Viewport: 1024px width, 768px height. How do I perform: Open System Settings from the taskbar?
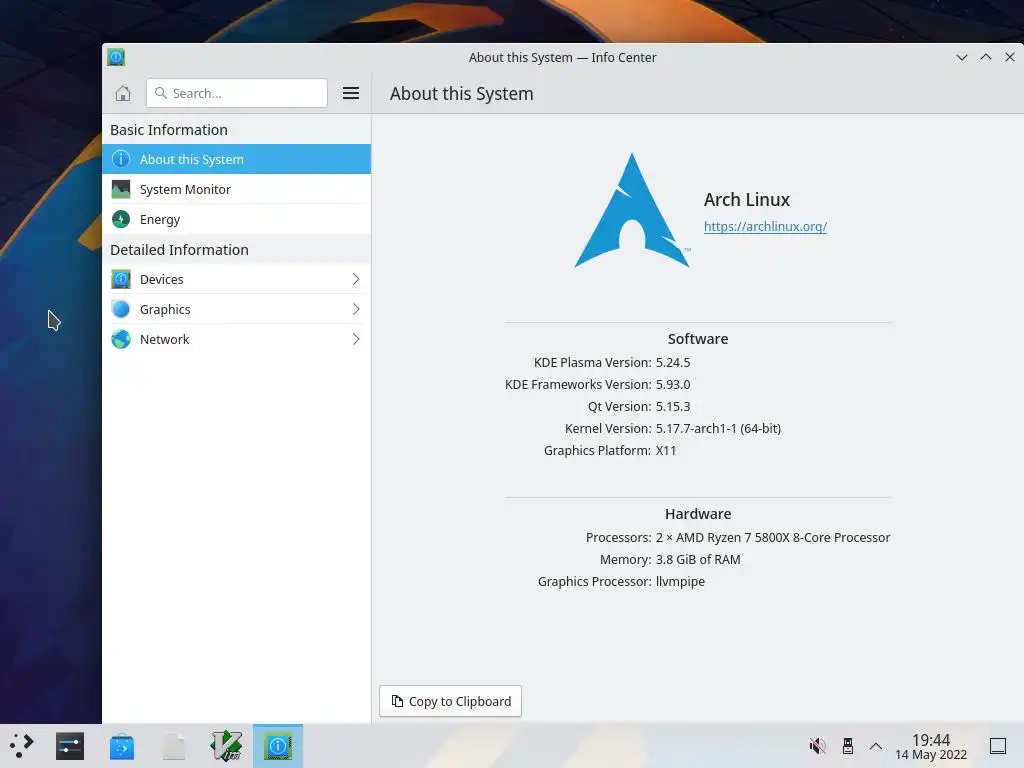click(x=70, y=746)
